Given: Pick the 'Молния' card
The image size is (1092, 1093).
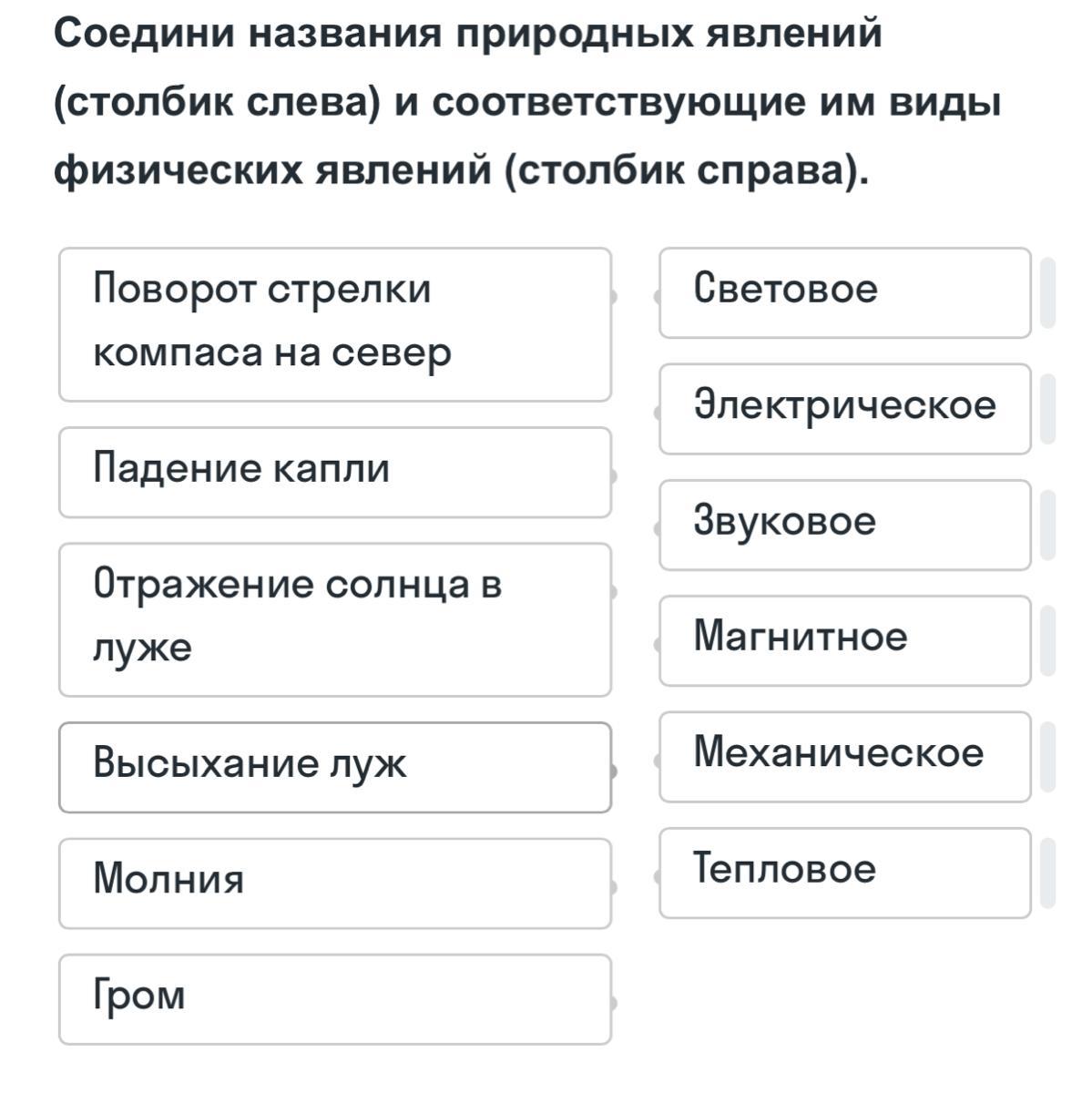Looking at the screenshot, I should coord(334,883).
